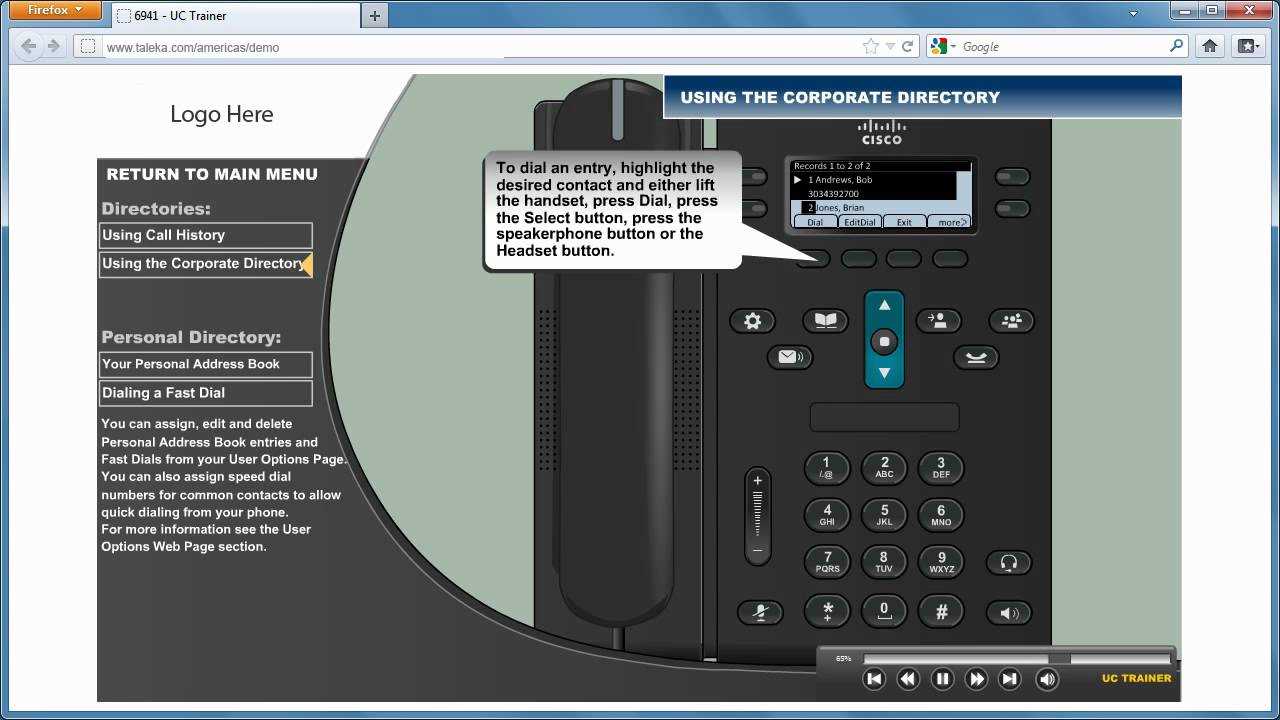The image size is (1280, 720).
Task: Bookmark this page with the star icon
Action: coord(870,46)
